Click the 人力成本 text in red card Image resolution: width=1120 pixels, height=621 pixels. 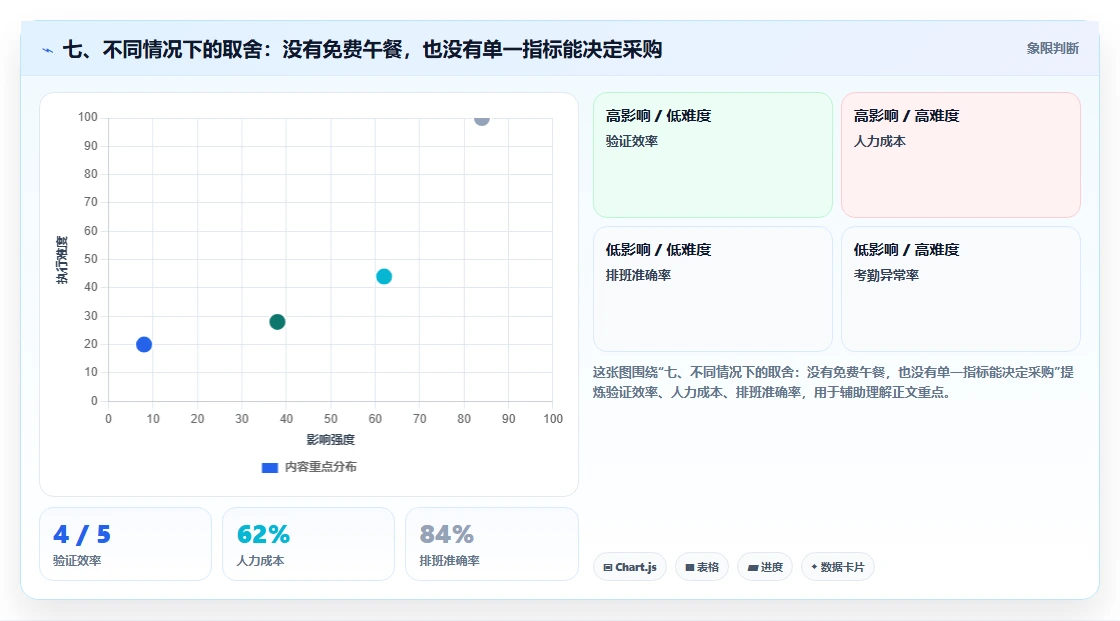click(x=879, y=141)
